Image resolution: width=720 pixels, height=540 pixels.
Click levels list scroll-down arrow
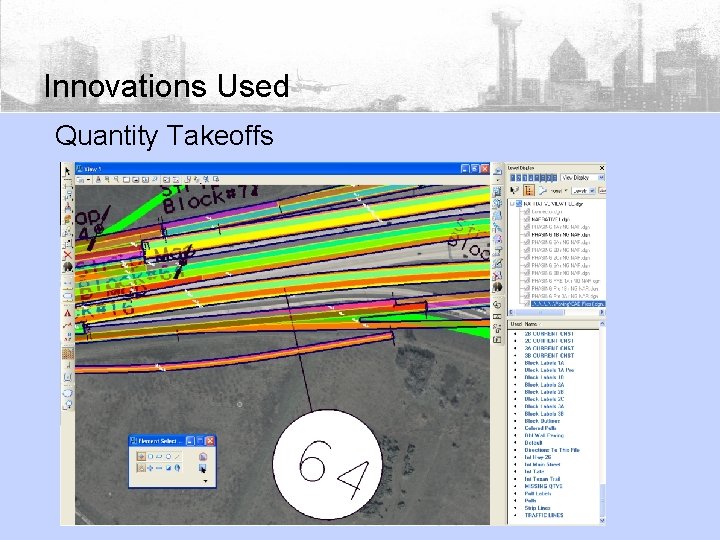tap(602, 521)
